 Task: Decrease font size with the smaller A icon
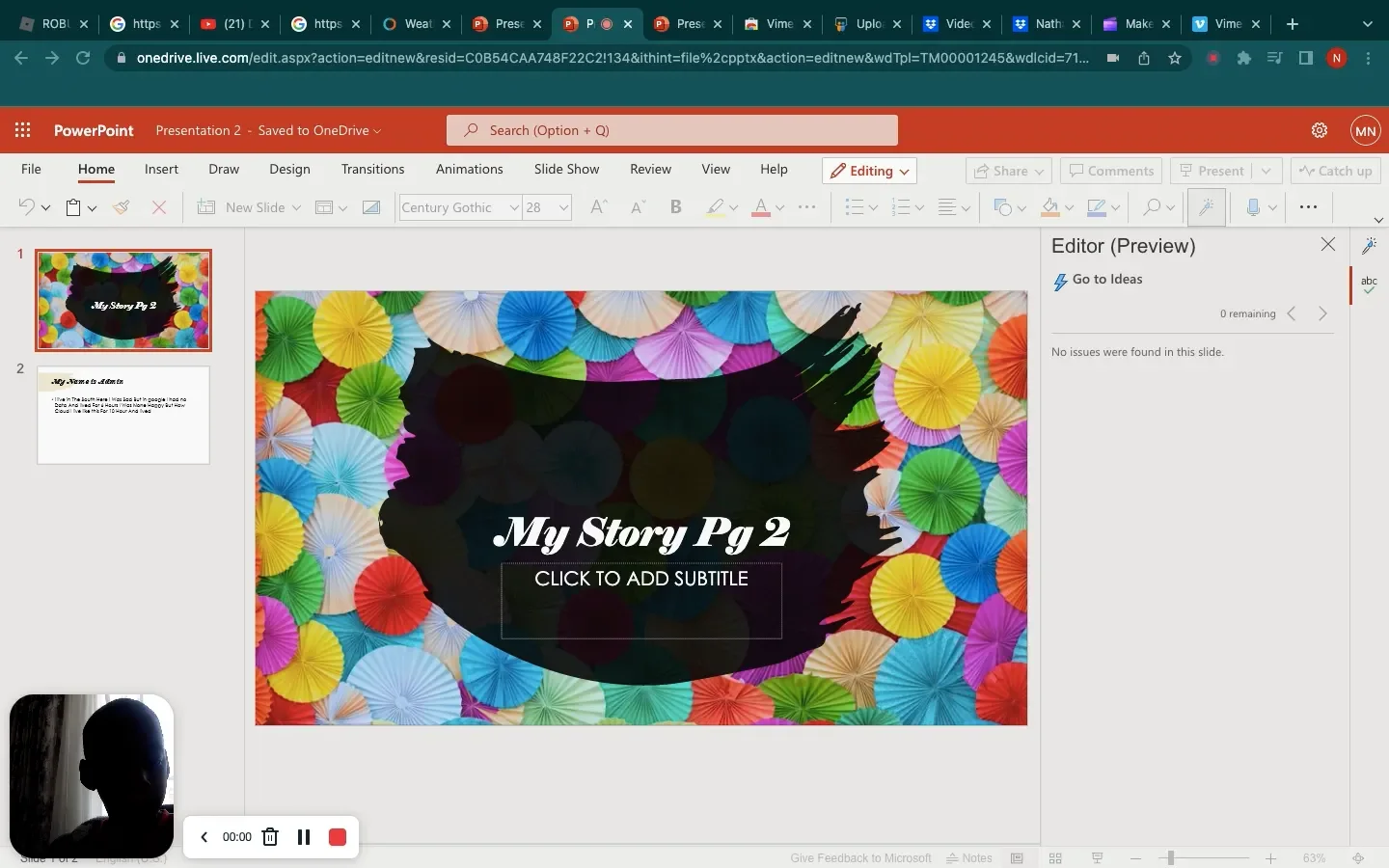click(638, 207)
